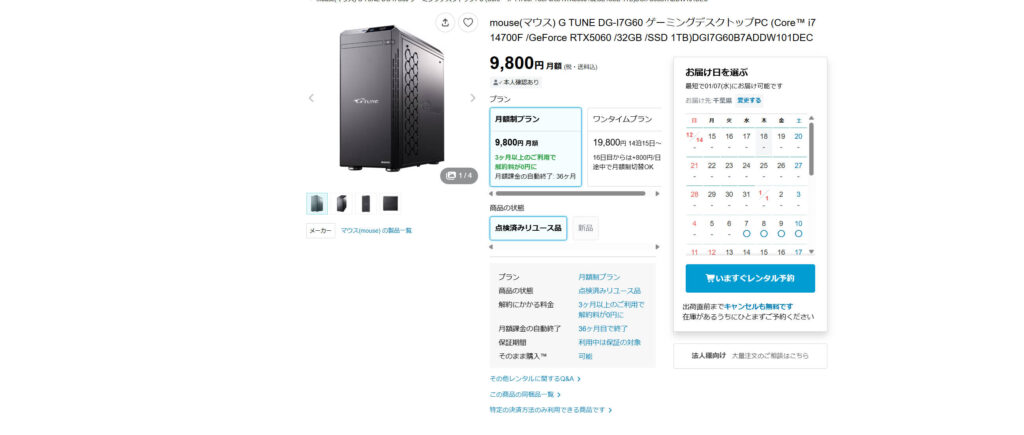1024x435 pixels.
Task: Expand その他レンタルに関するQ&A link
Action: [x=535, y=379]
